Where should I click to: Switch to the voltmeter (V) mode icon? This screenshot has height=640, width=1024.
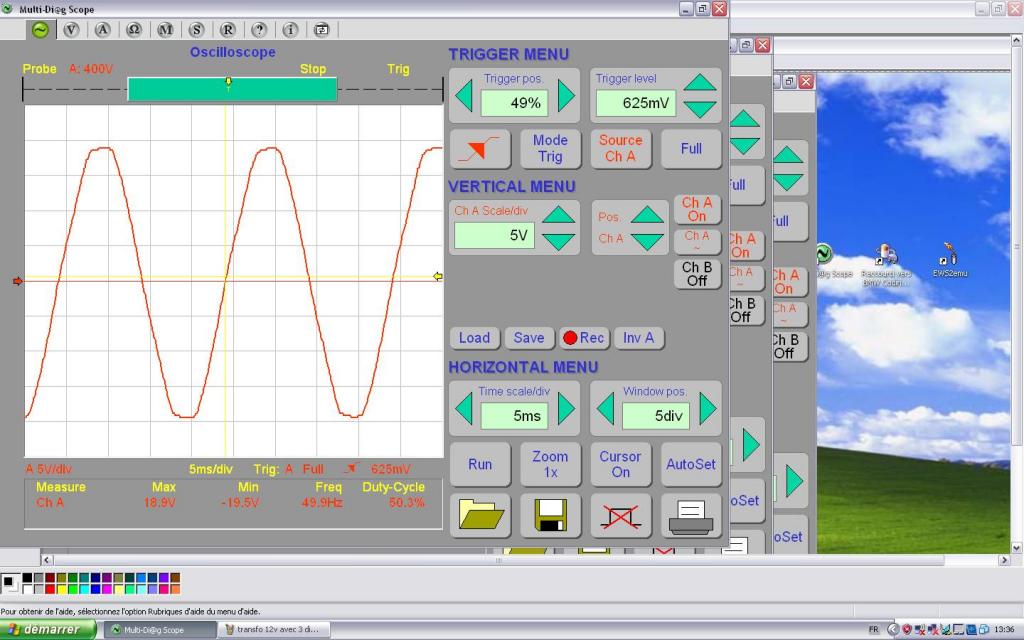coord(71,29)
